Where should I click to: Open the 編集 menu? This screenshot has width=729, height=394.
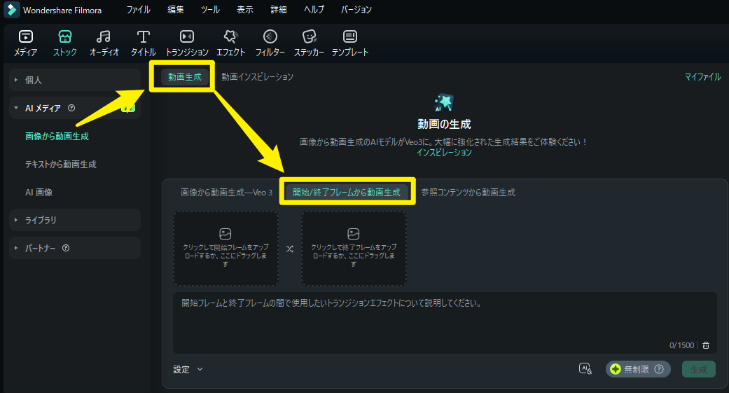176,9
